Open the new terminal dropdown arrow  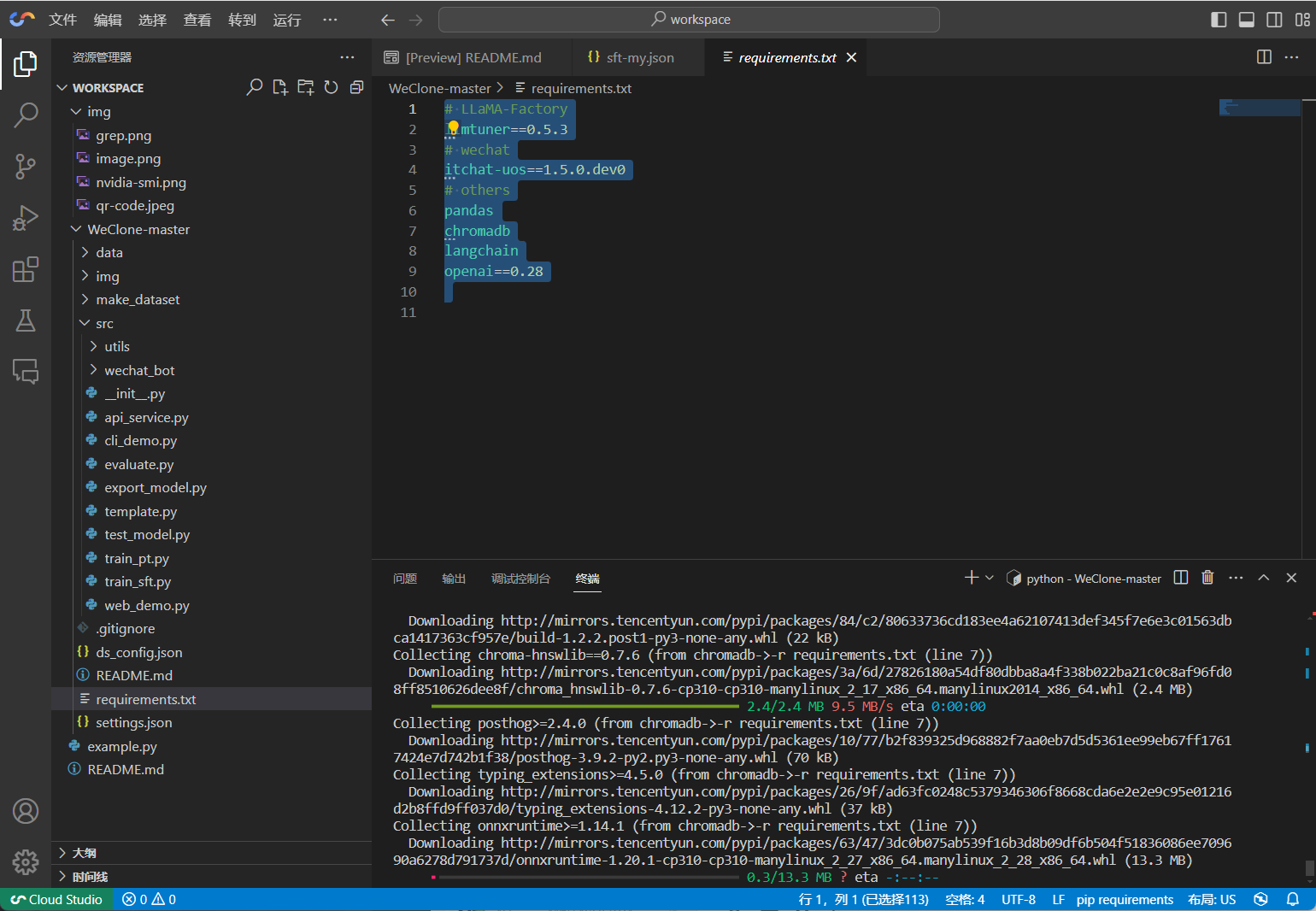tap(990, 578)
